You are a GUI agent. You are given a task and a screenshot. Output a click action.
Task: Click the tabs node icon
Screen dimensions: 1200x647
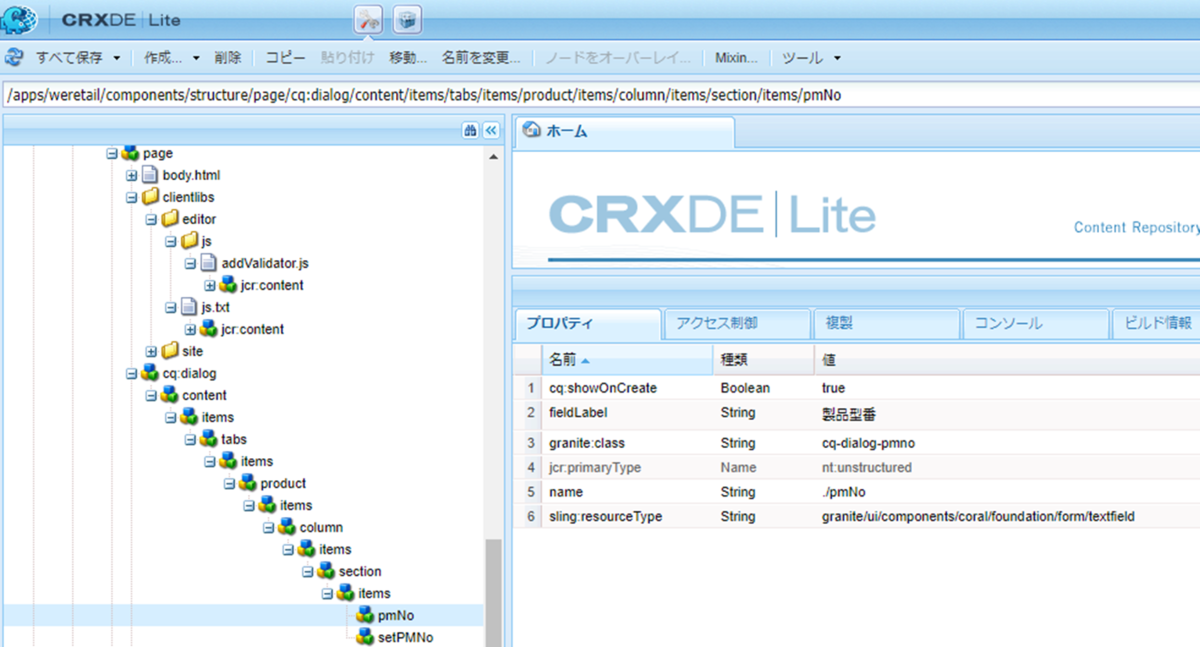208,439
